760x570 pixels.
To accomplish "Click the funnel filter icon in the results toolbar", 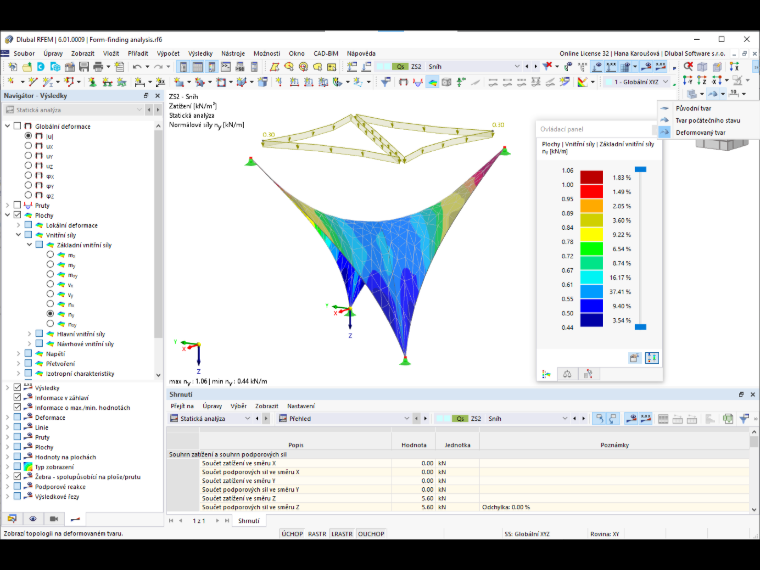I will point(386,82).
